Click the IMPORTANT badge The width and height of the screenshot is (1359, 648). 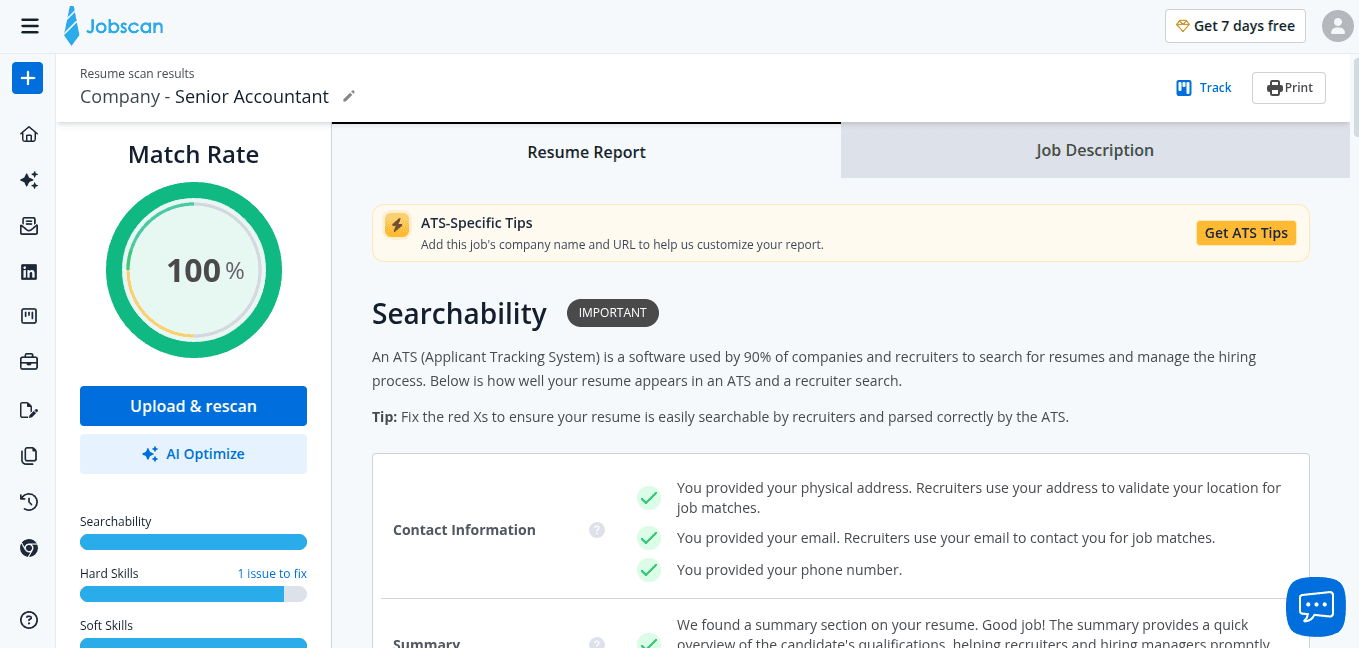coord(613,313)
